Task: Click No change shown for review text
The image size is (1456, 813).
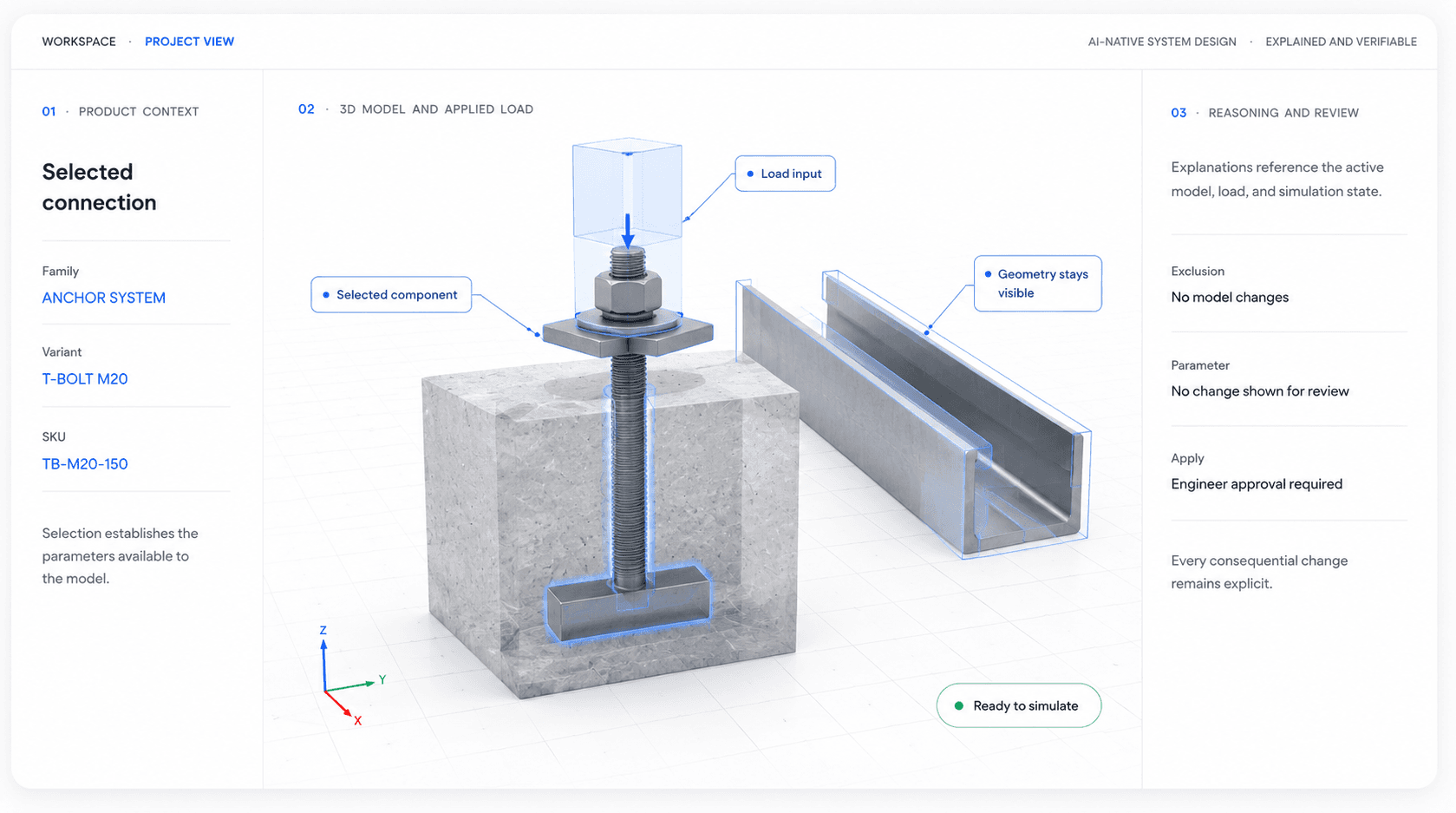Action: pyautogui.click(x=1260, y=391)
